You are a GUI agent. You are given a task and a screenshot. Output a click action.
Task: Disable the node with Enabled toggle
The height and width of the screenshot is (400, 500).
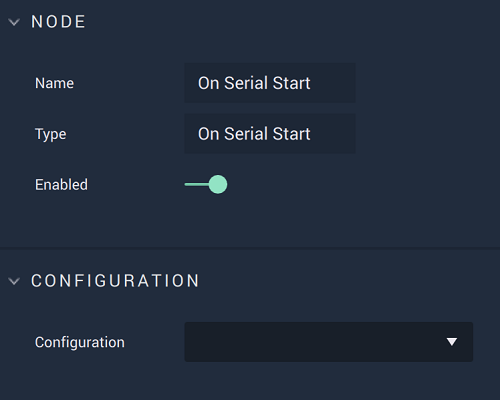tap(206, 184)
